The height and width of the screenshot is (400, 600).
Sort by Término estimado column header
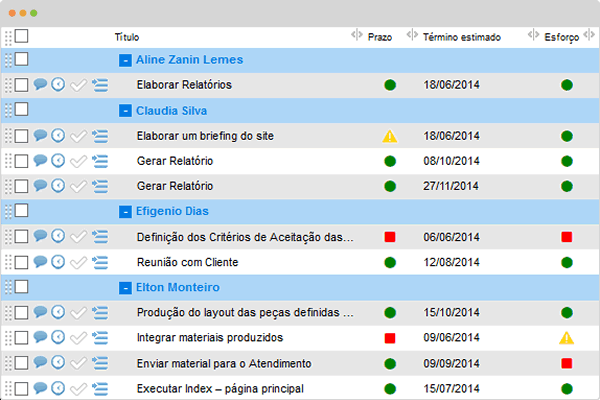462,37
